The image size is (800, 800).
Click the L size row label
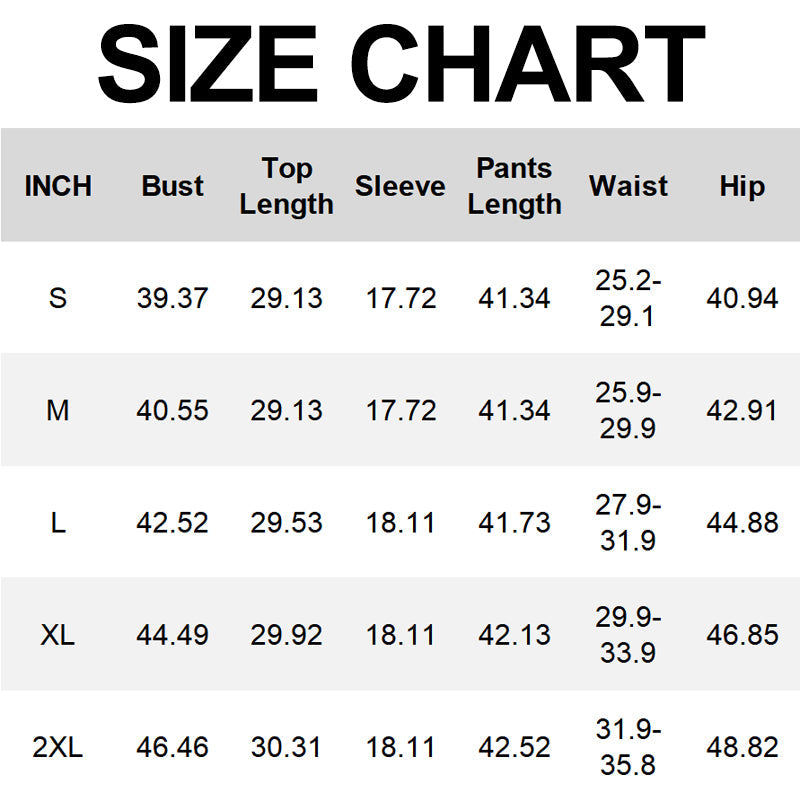58,522
